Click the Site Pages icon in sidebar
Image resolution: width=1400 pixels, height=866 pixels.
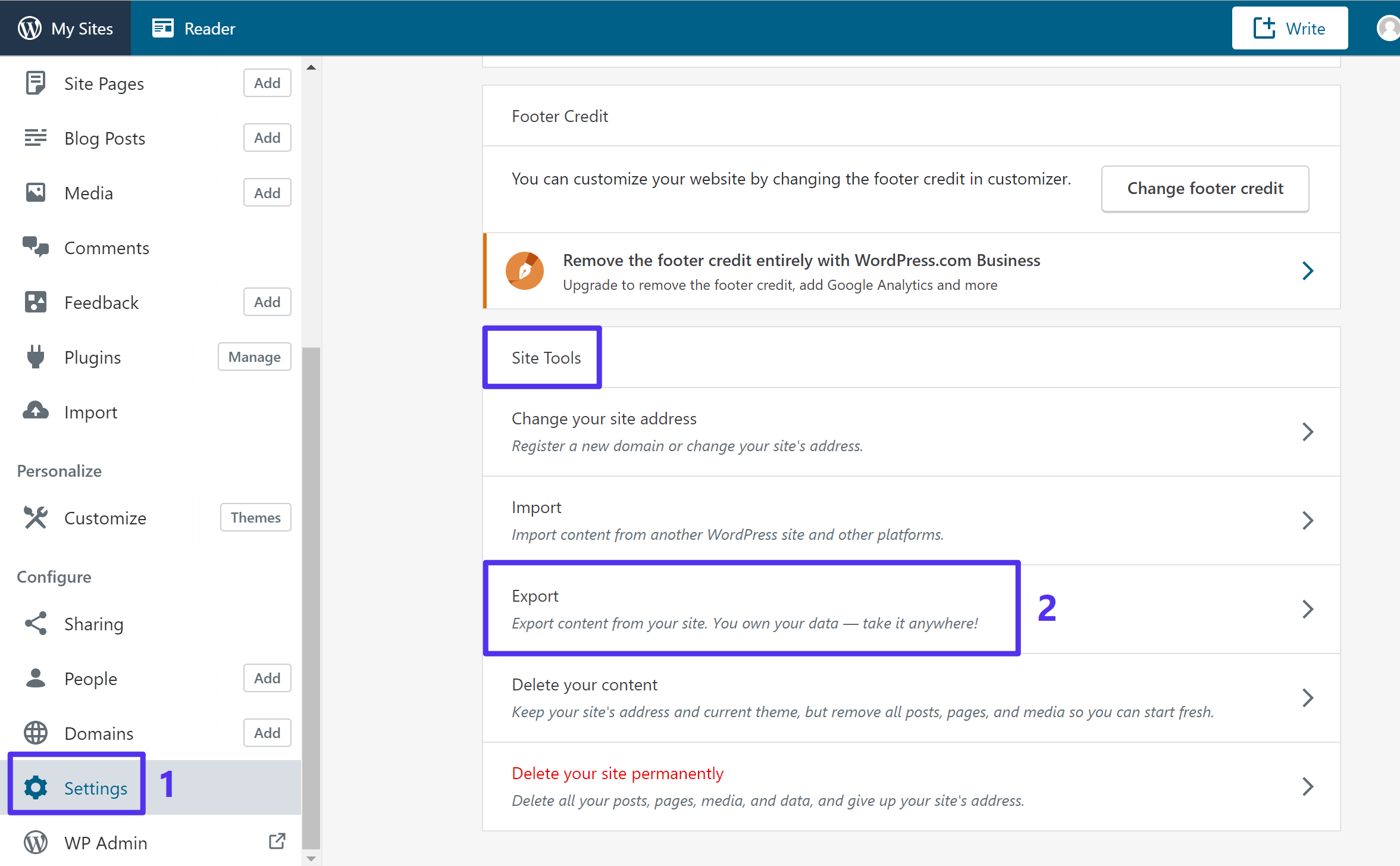35,83
